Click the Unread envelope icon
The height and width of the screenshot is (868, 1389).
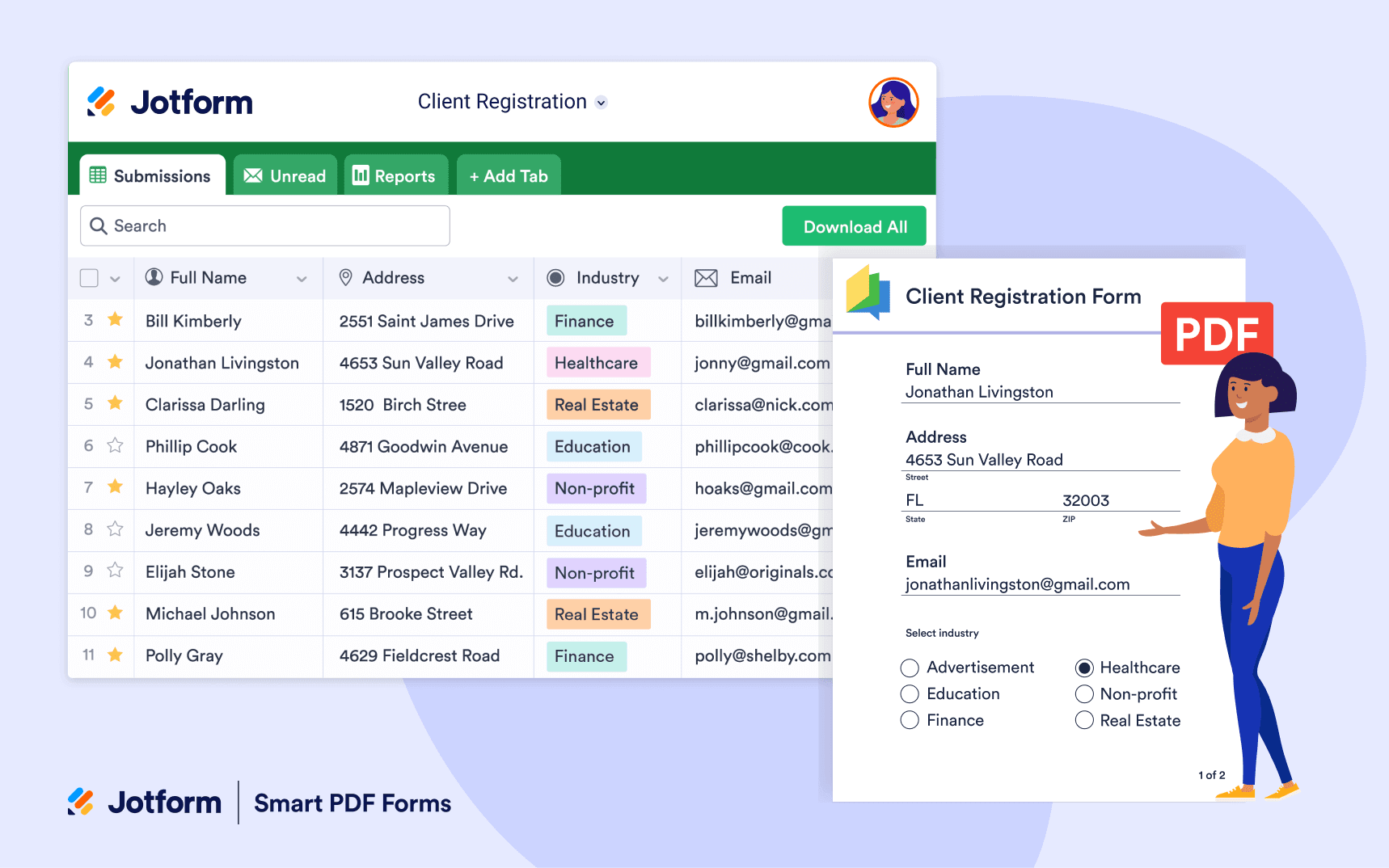[254, 175]
